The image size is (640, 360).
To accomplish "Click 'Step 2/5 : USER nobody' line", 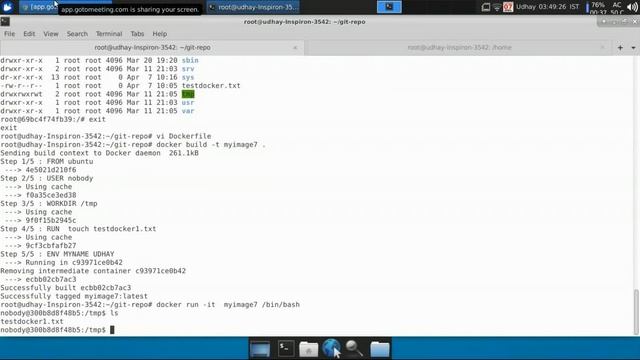I will tap(47, 178).
